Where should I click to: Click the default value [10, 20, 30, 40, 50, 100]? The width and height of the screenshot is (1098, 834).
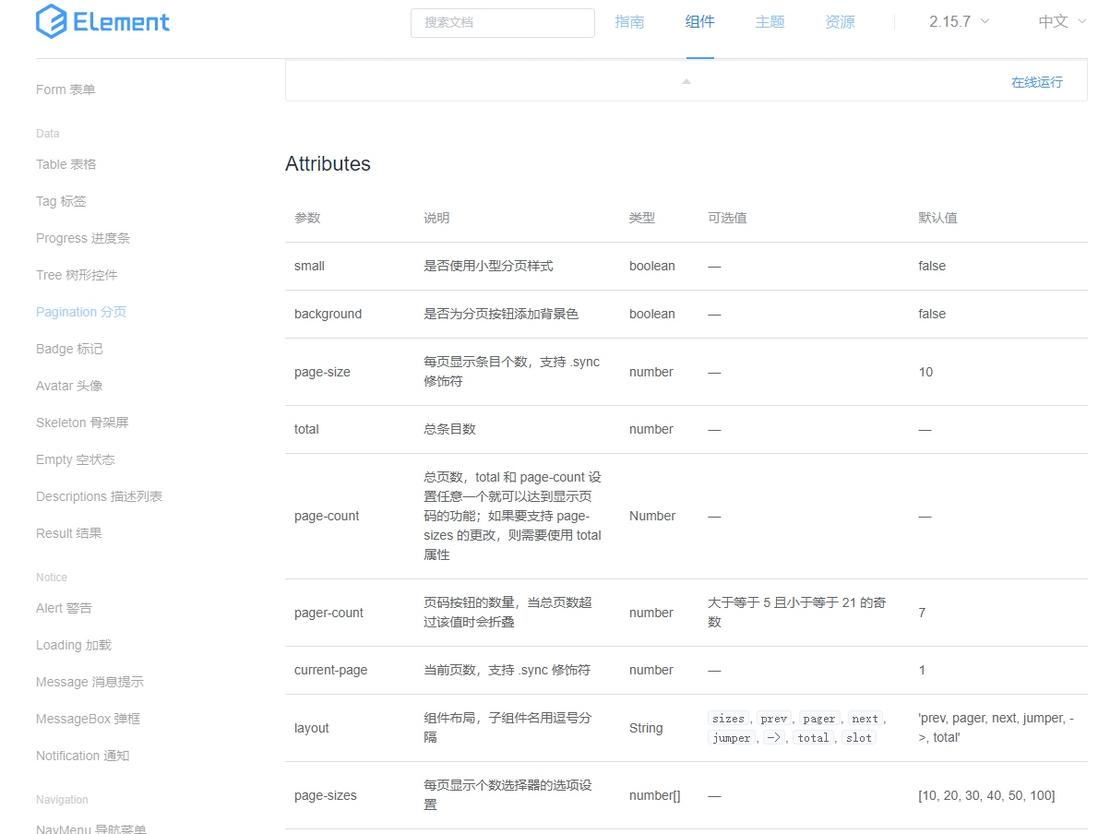pyautogui.click(x=987, y=795)
